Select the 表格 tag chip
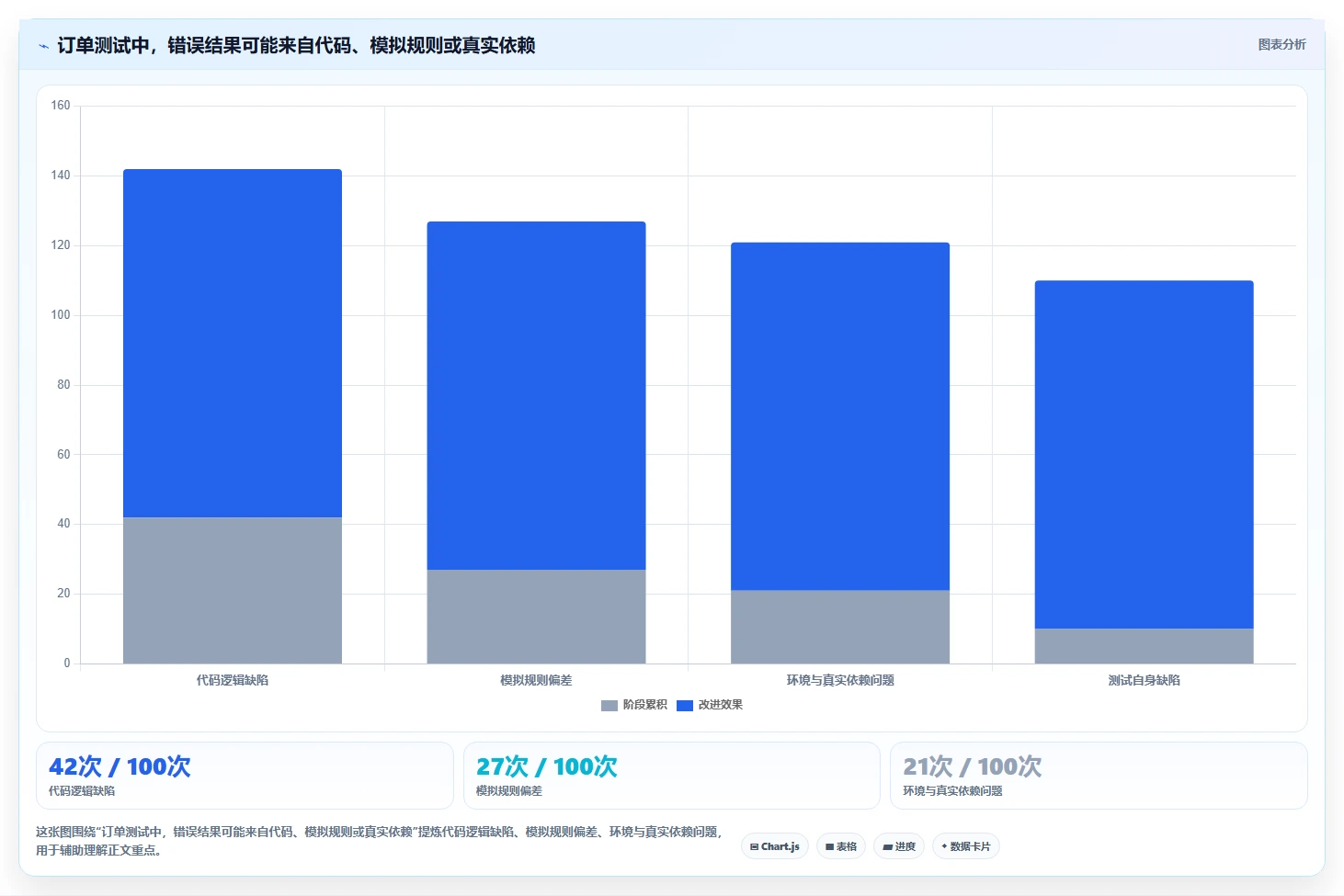The width and height of the screenshot is (1344, 896). (x=841, y=846)
